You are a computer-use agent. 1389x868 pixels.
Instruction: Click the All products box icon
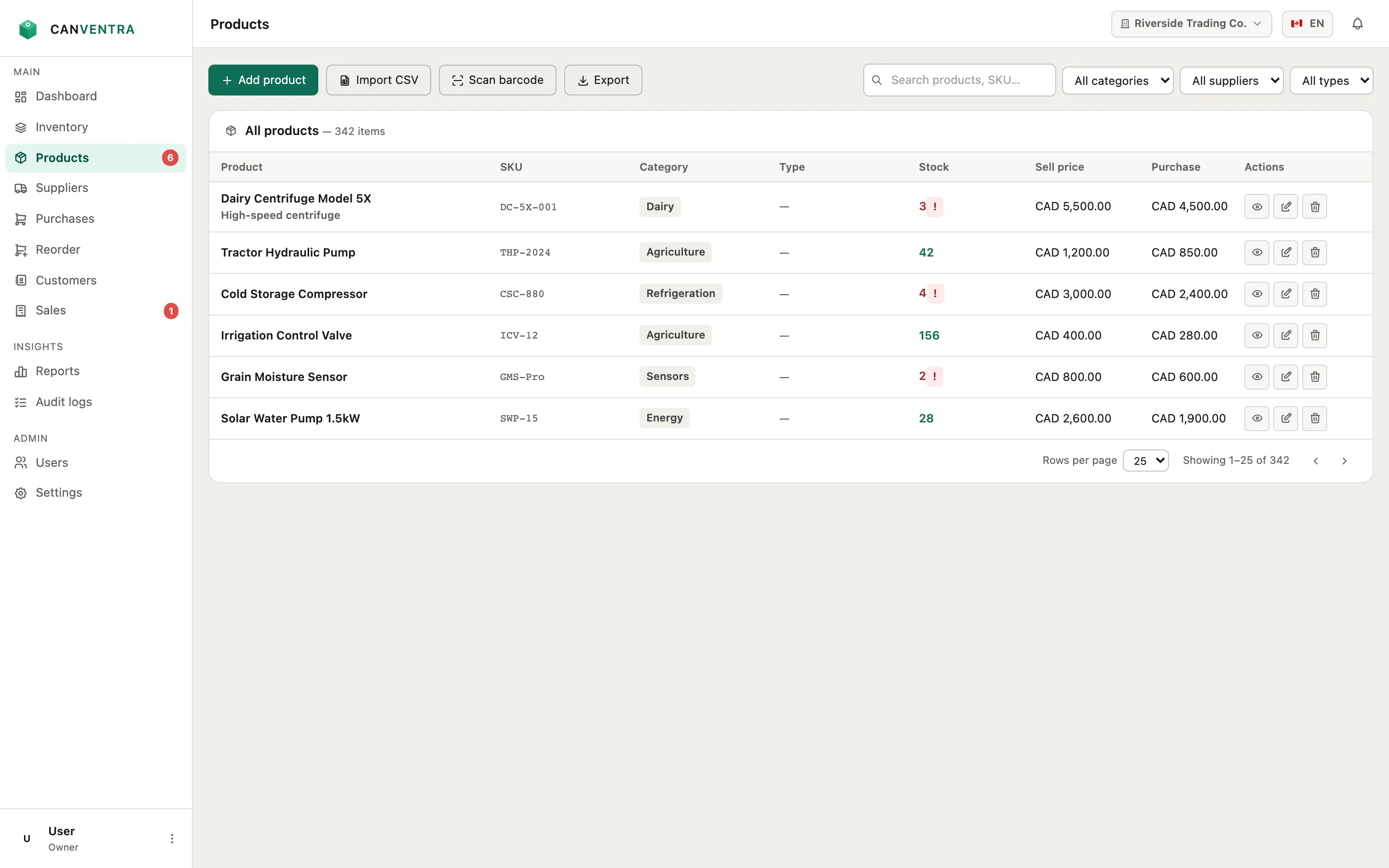coord(231,131)
